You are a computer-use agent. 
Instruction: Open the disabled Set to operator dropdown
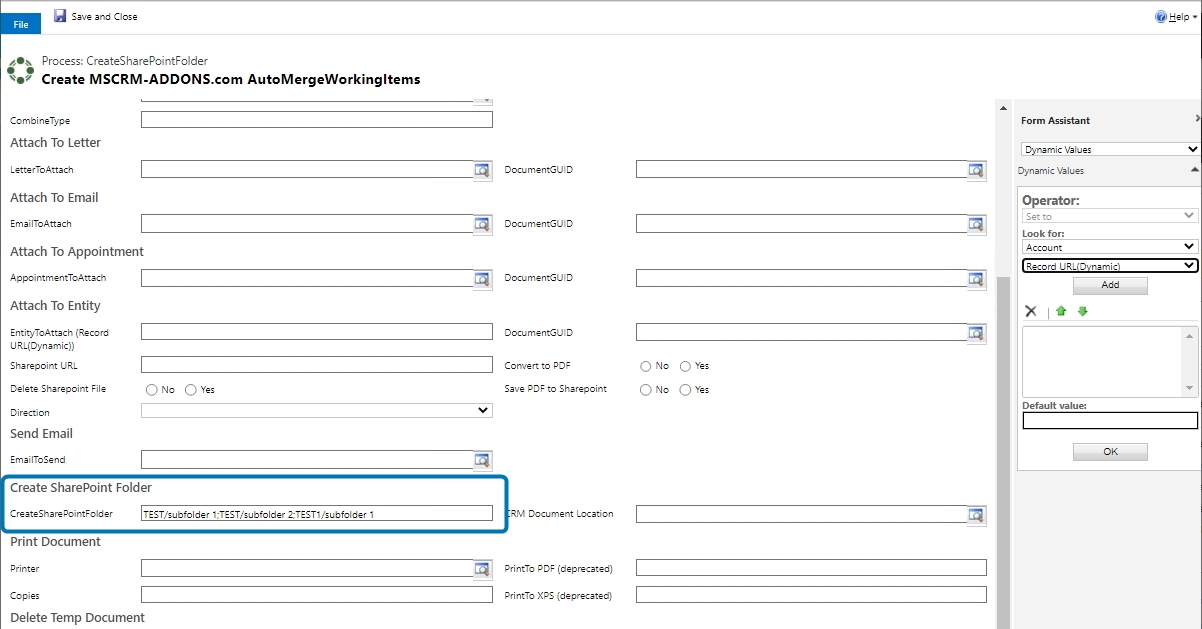coord(1110,216)
